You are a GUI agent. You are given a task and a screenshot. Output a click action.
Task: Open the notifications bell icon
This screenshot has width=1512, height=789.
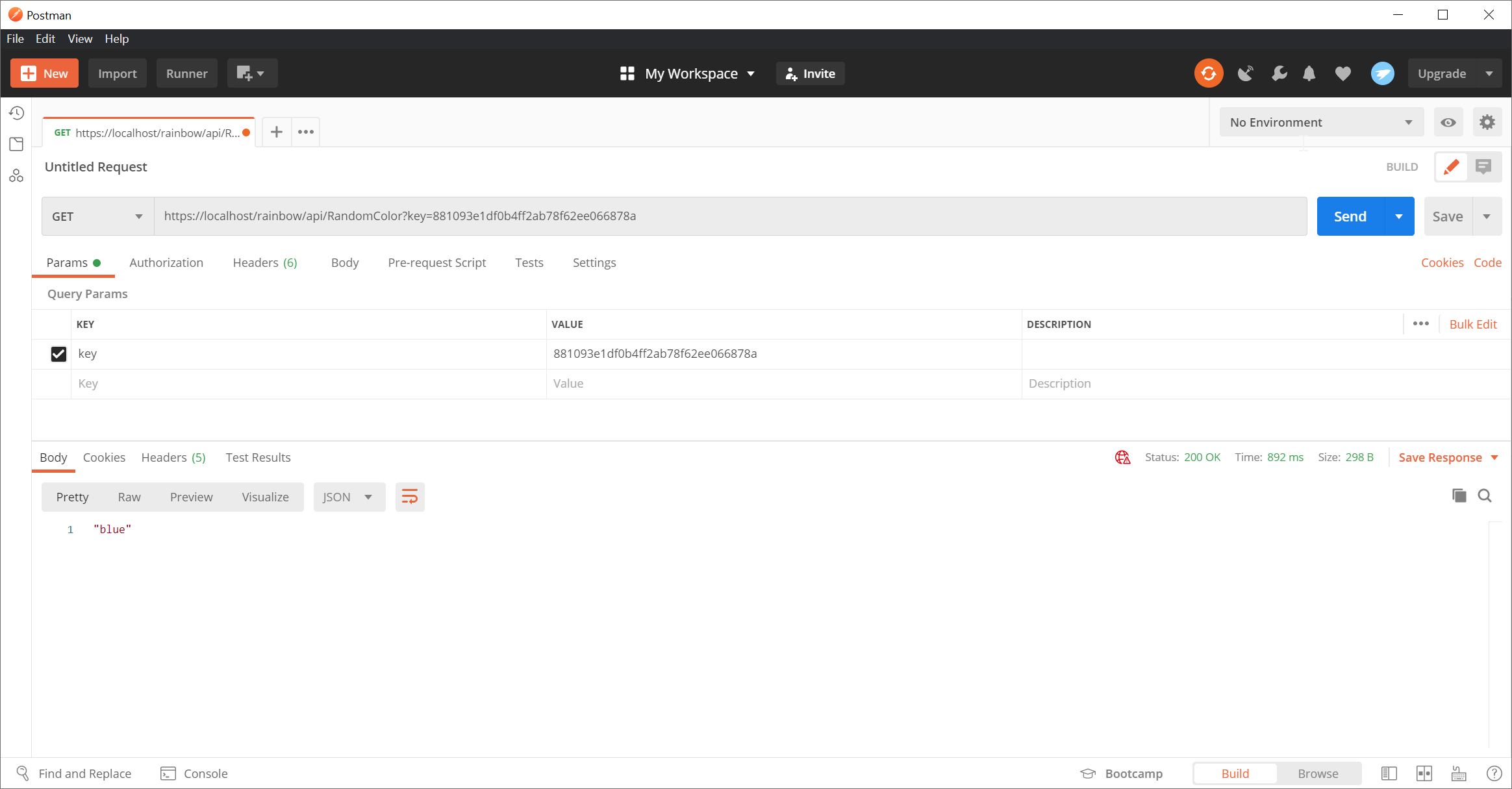pyautogui.click(x=1309, y=73)
